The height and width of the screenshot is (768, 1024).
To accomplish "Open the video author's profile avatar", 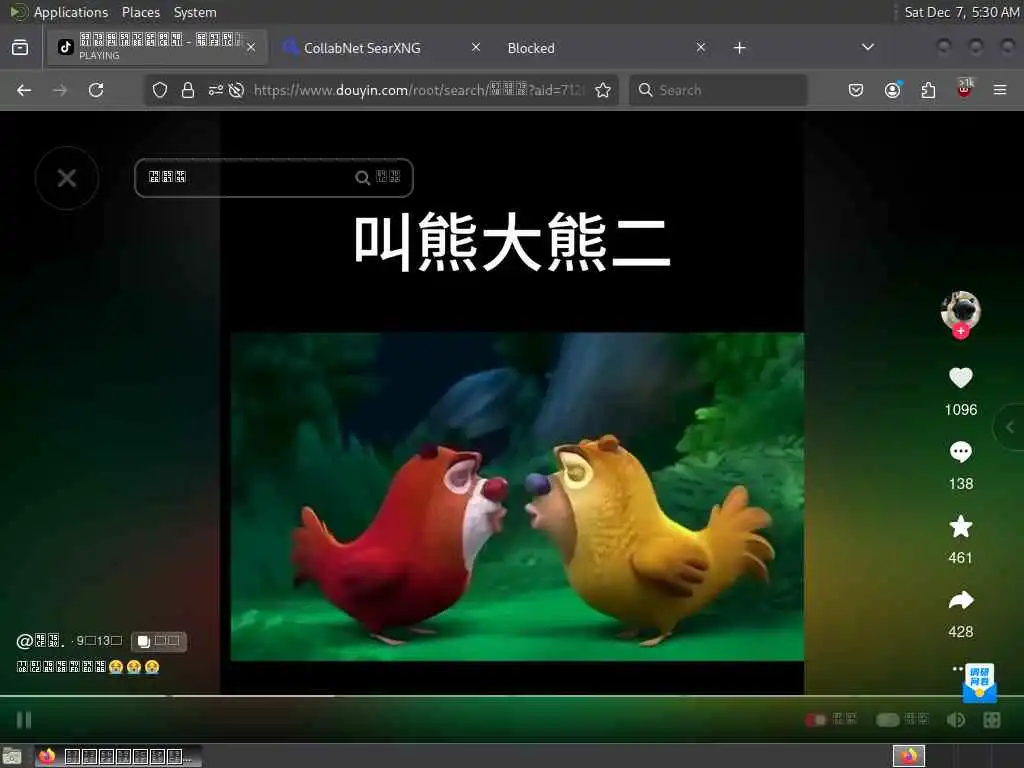I will pyautogui.click(x=960, y=310).
